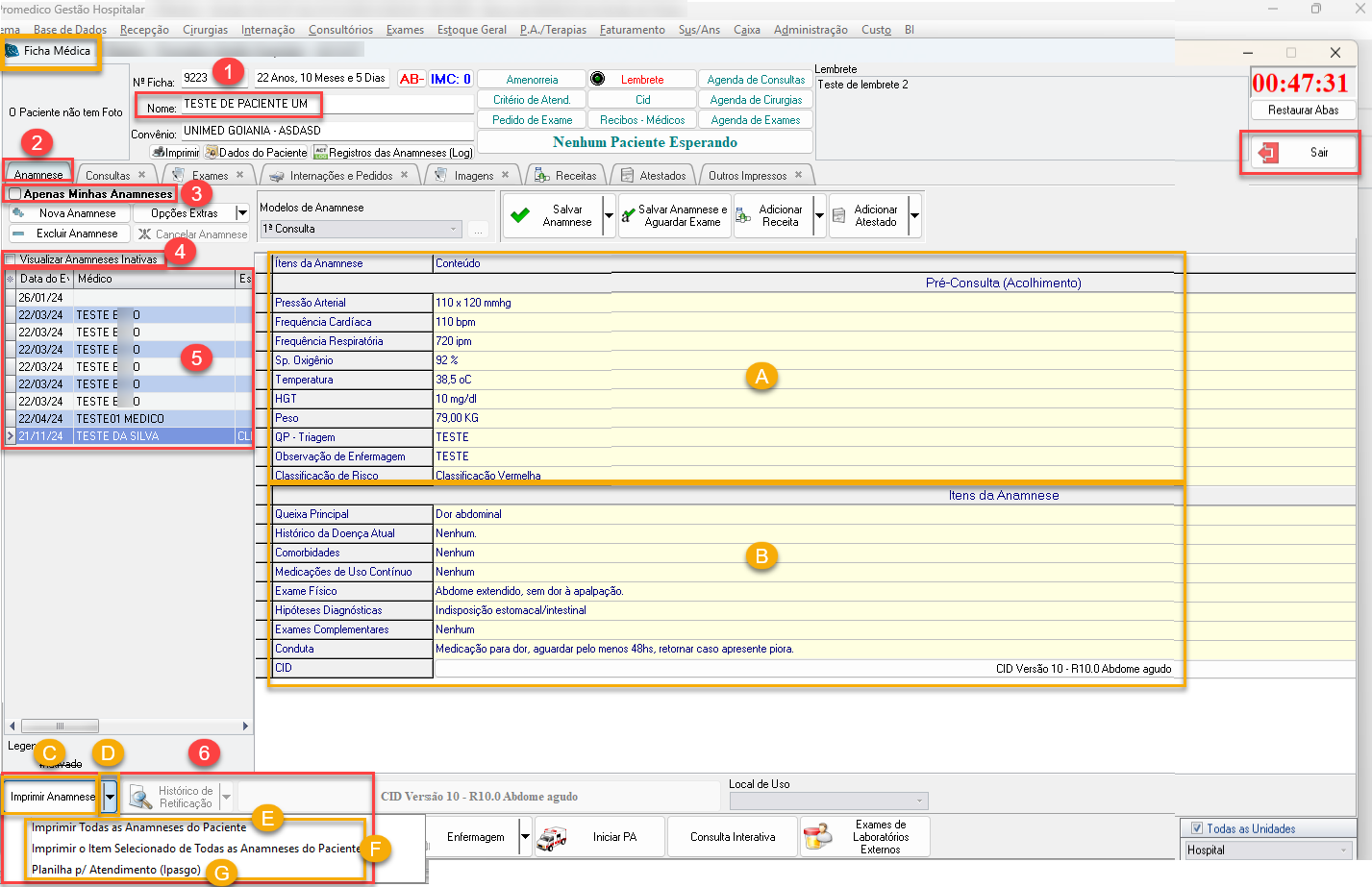Open the Modelos de Anamnese combo box

[362, 229]
